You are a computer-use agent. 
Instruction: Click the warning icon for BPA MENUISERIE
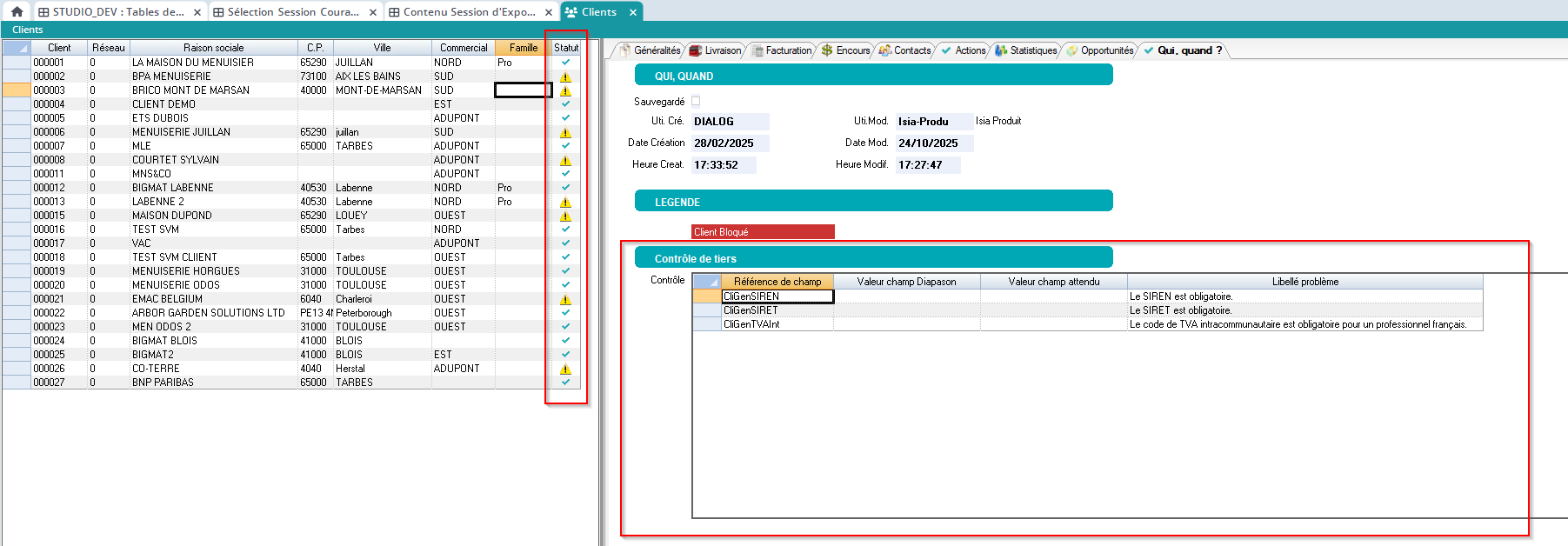565,77
